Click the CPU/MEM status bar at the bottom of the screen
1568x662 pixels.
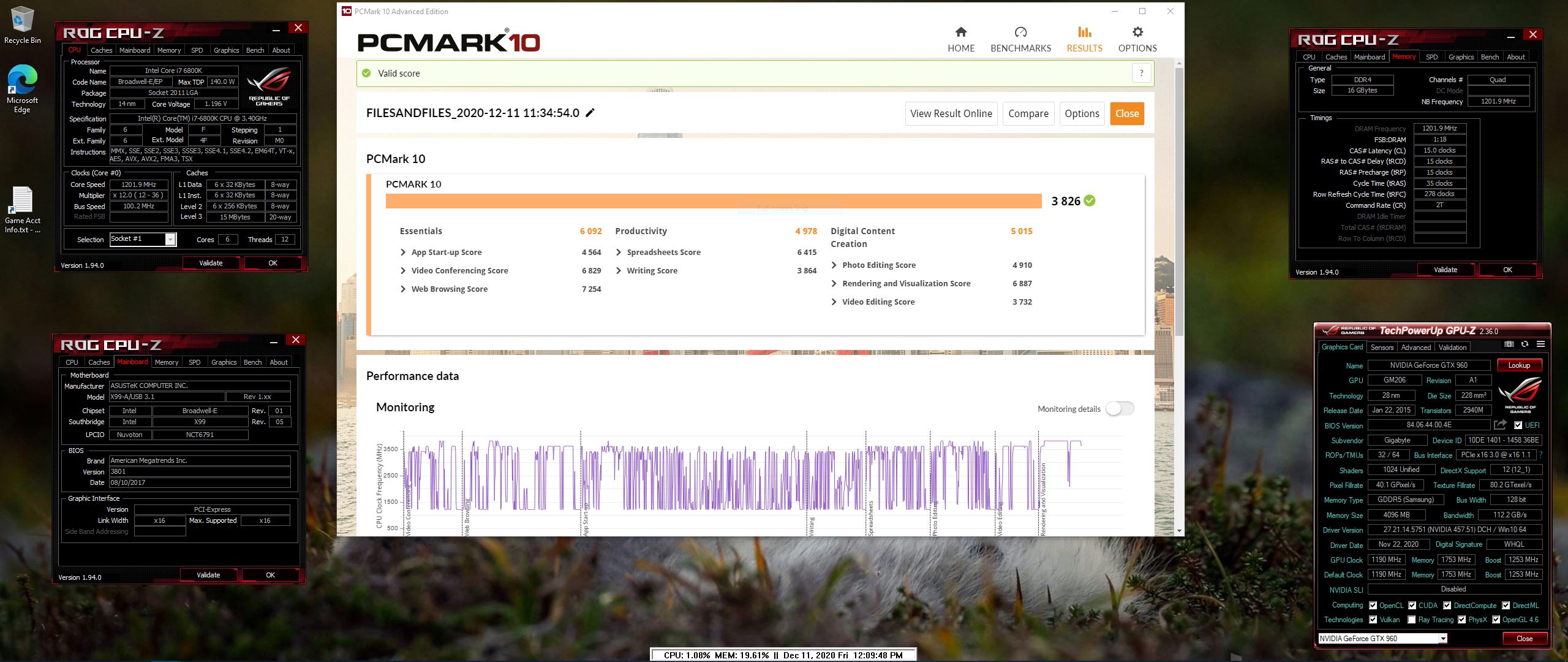coord(783,655)
